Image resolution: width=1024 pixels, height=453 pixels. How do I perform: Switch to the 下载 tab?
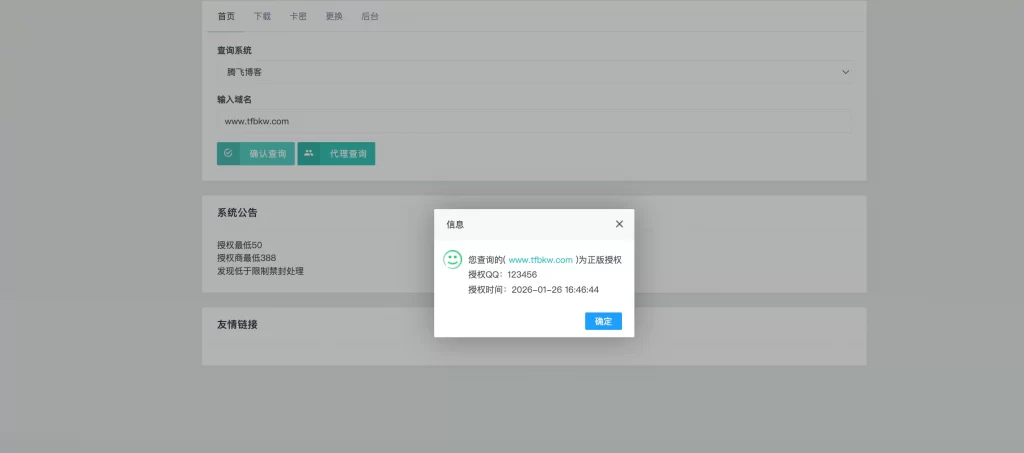pyautogui.click(x=262, y=16)
